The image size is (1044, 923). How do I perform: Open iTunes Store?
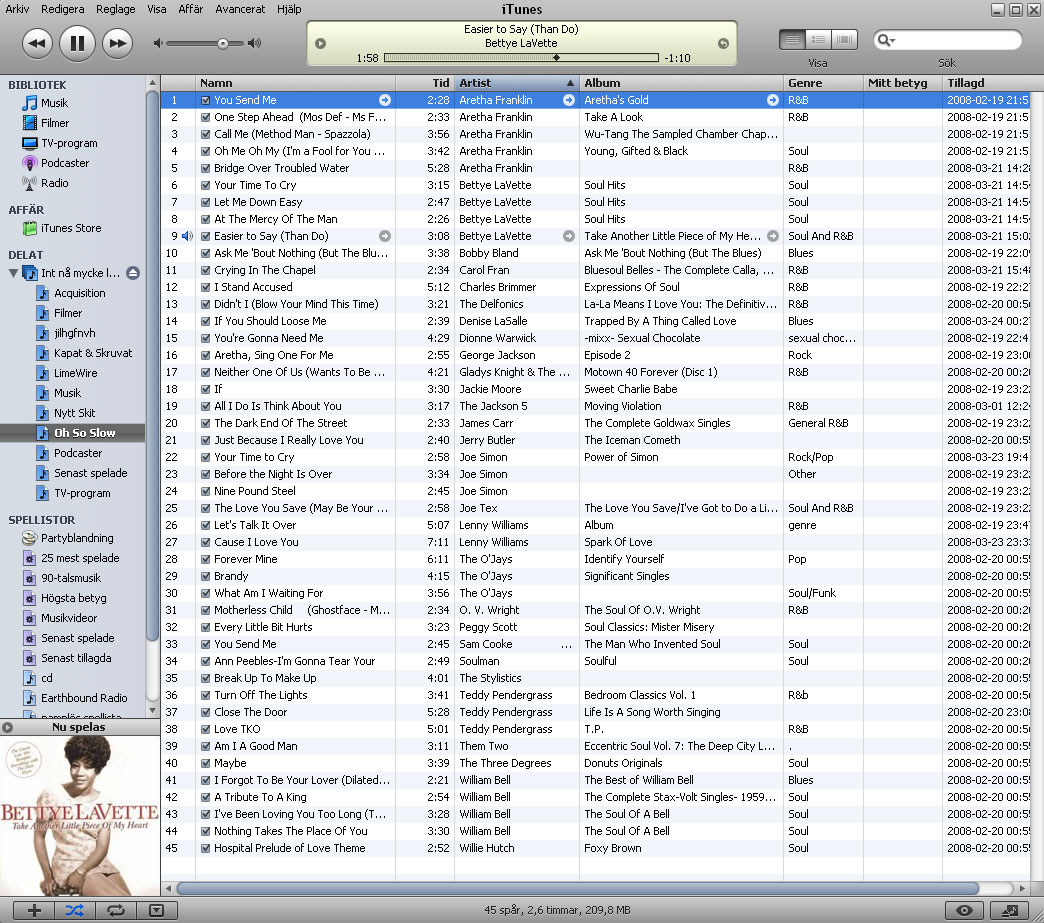[x=71, y=228]
